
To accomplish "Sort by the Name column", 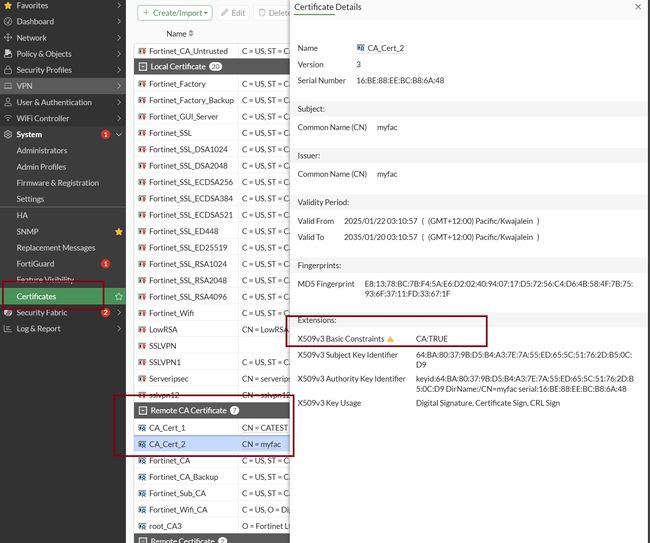I will pos(179,34).
